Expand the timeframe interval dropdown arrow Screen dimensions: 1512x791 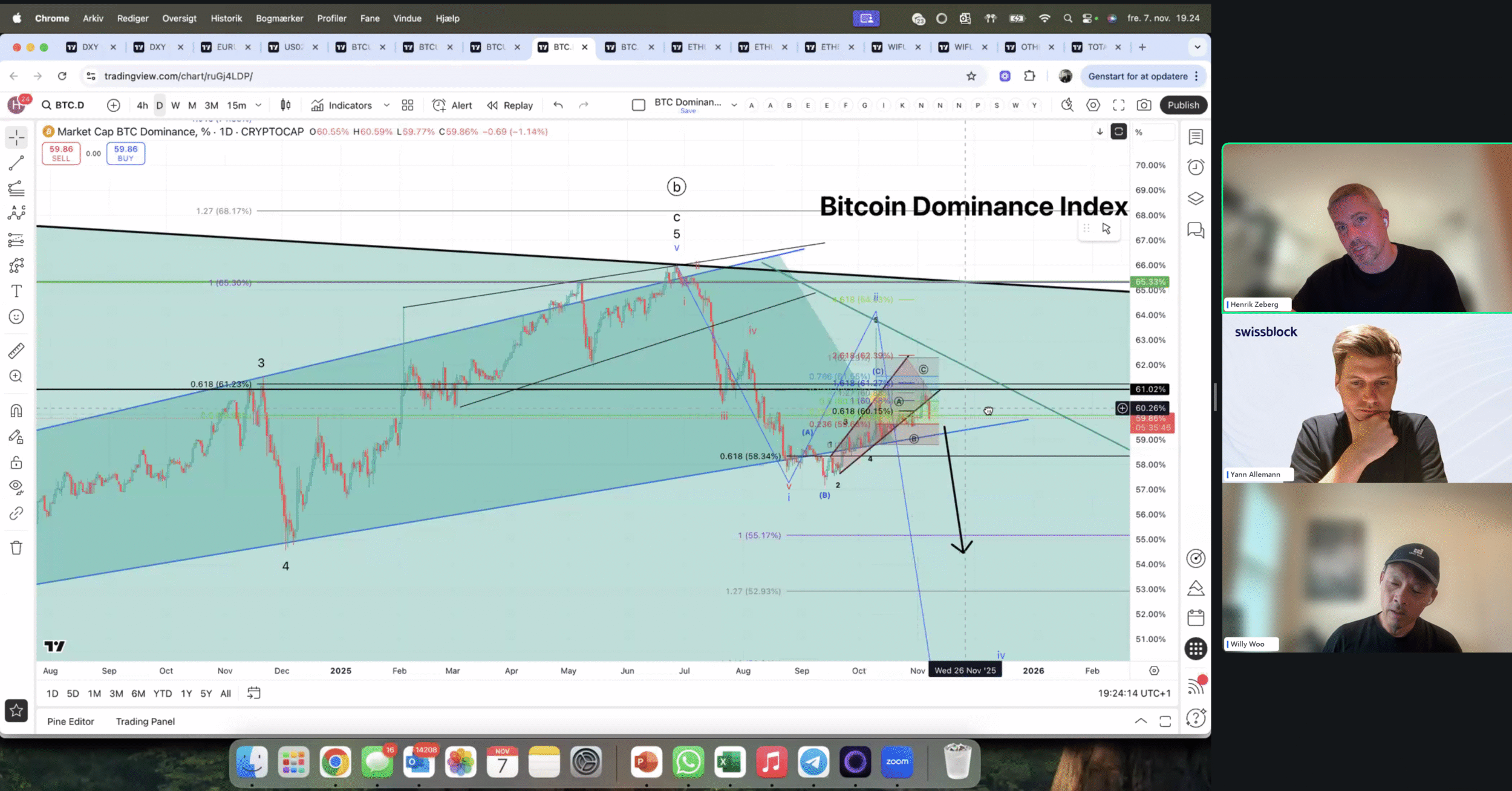coord(258,105)
